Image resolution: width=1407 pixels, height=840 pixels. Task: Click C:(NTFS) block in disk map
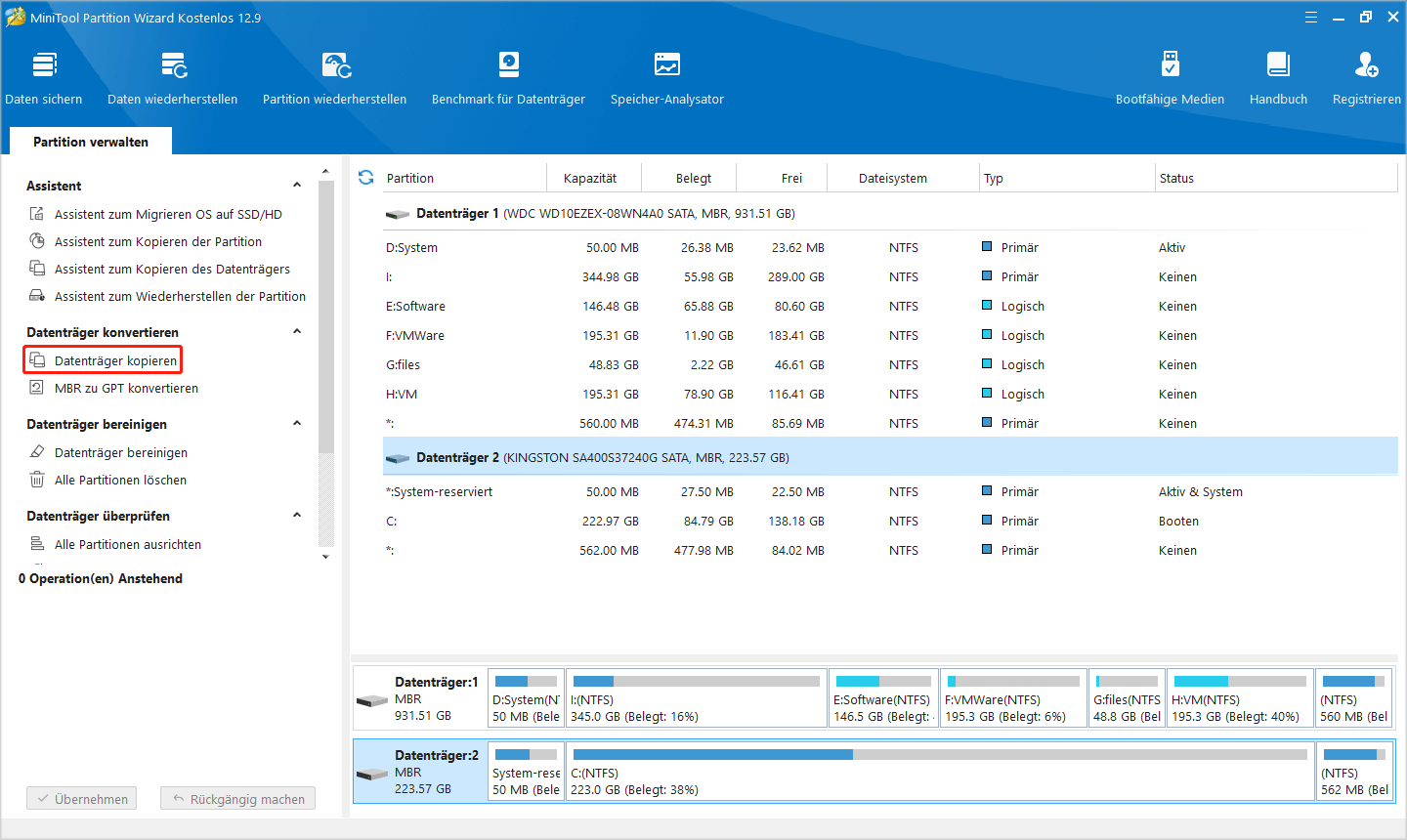click(x=940, y=771)
